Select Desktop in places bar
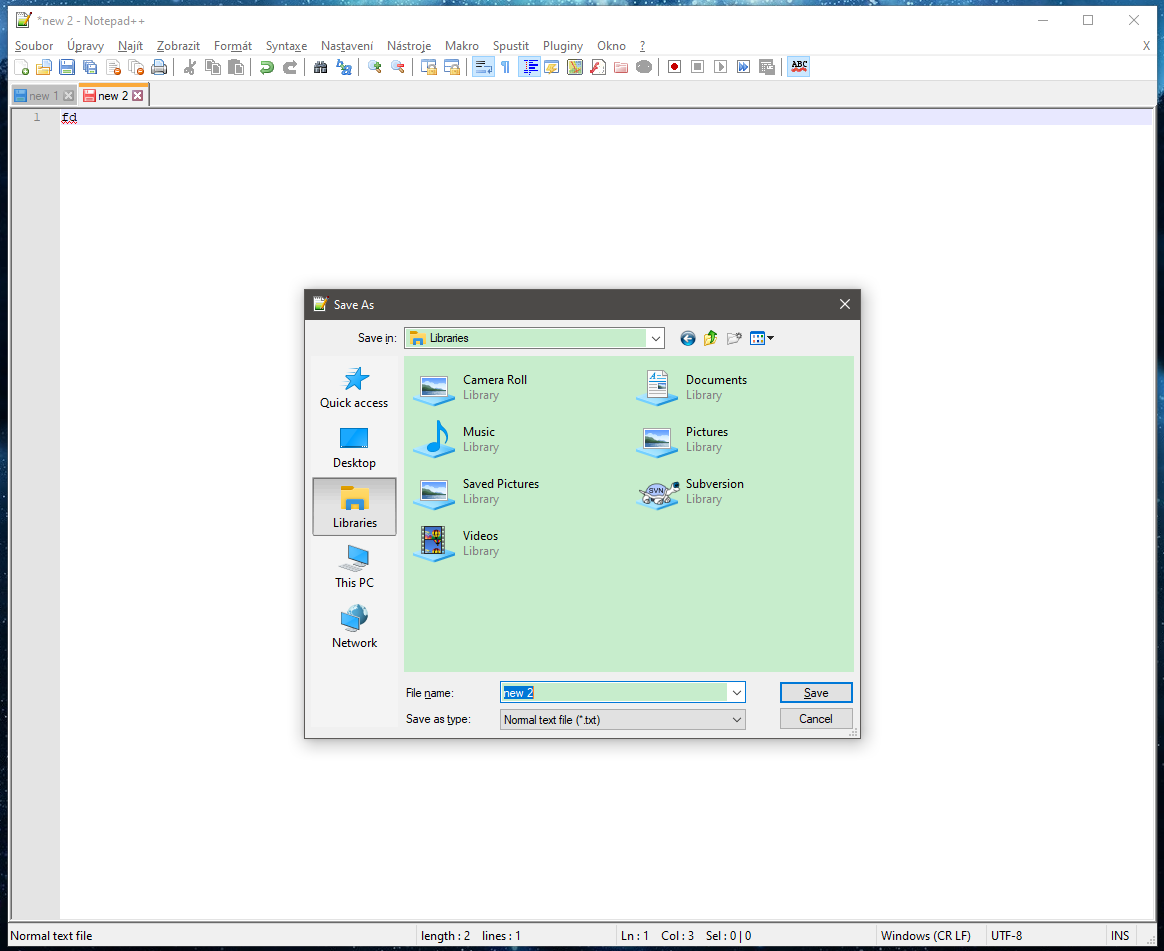Viewport: 1164px width, 951px height. [354, 448]
